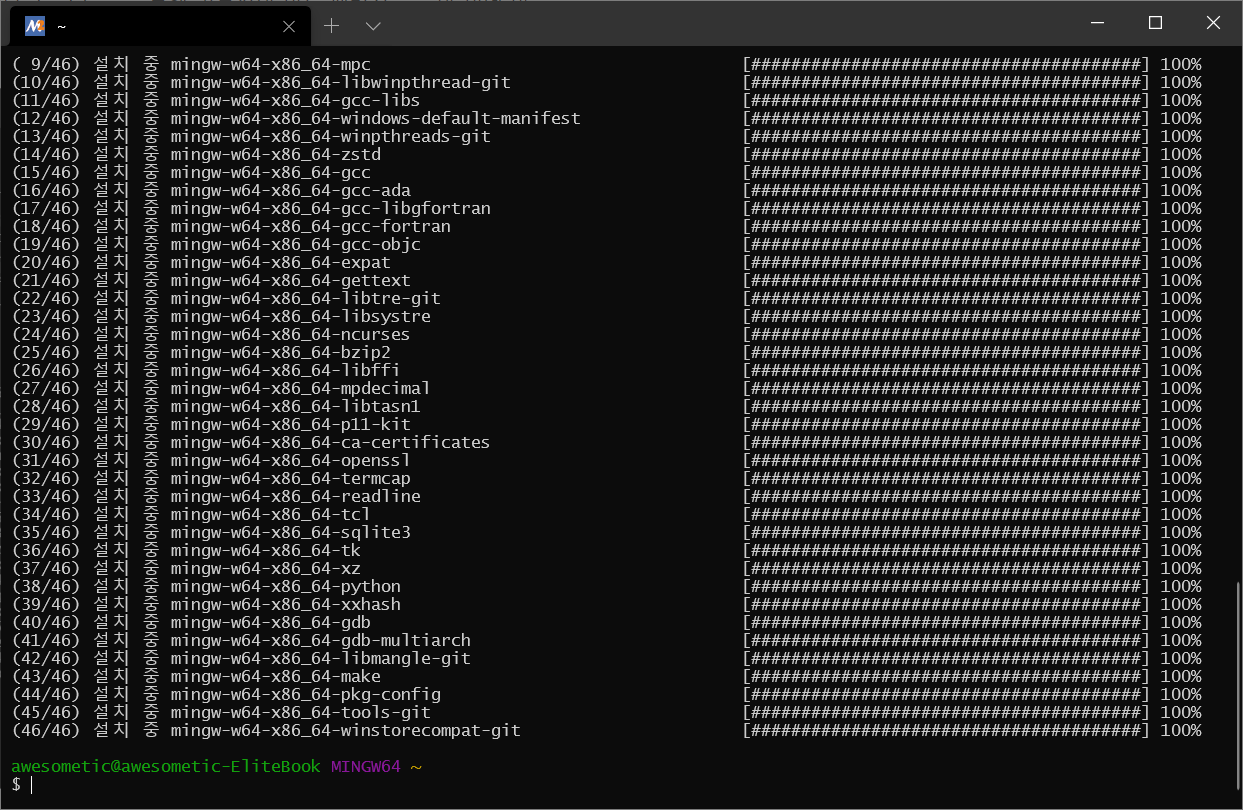The image size is (1243, 810).
Task: Maximize the terminal window
Action: pos(1155,23)
